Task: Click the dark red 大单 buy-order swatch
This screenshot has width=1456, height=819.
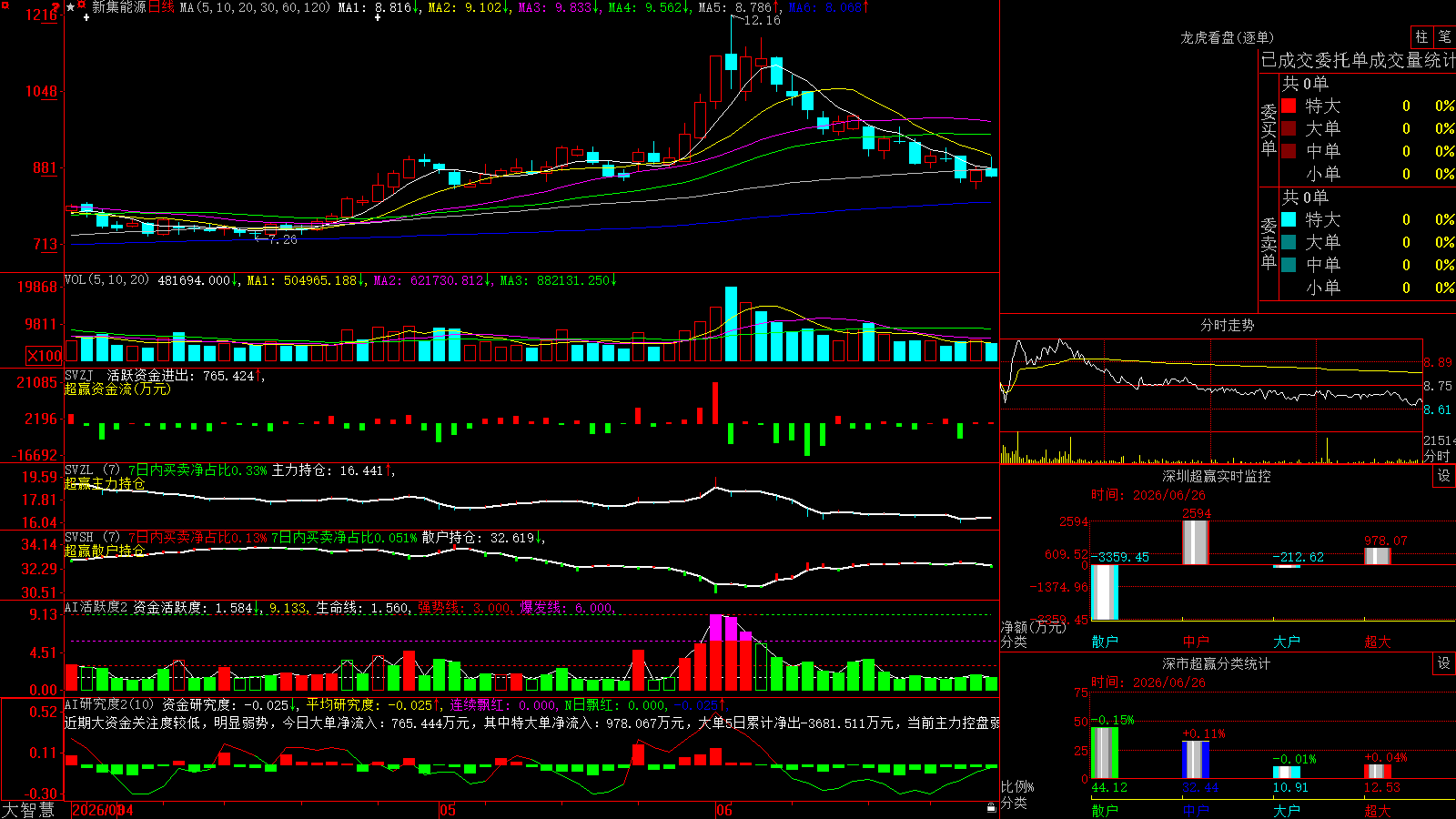Action: 1289,128
